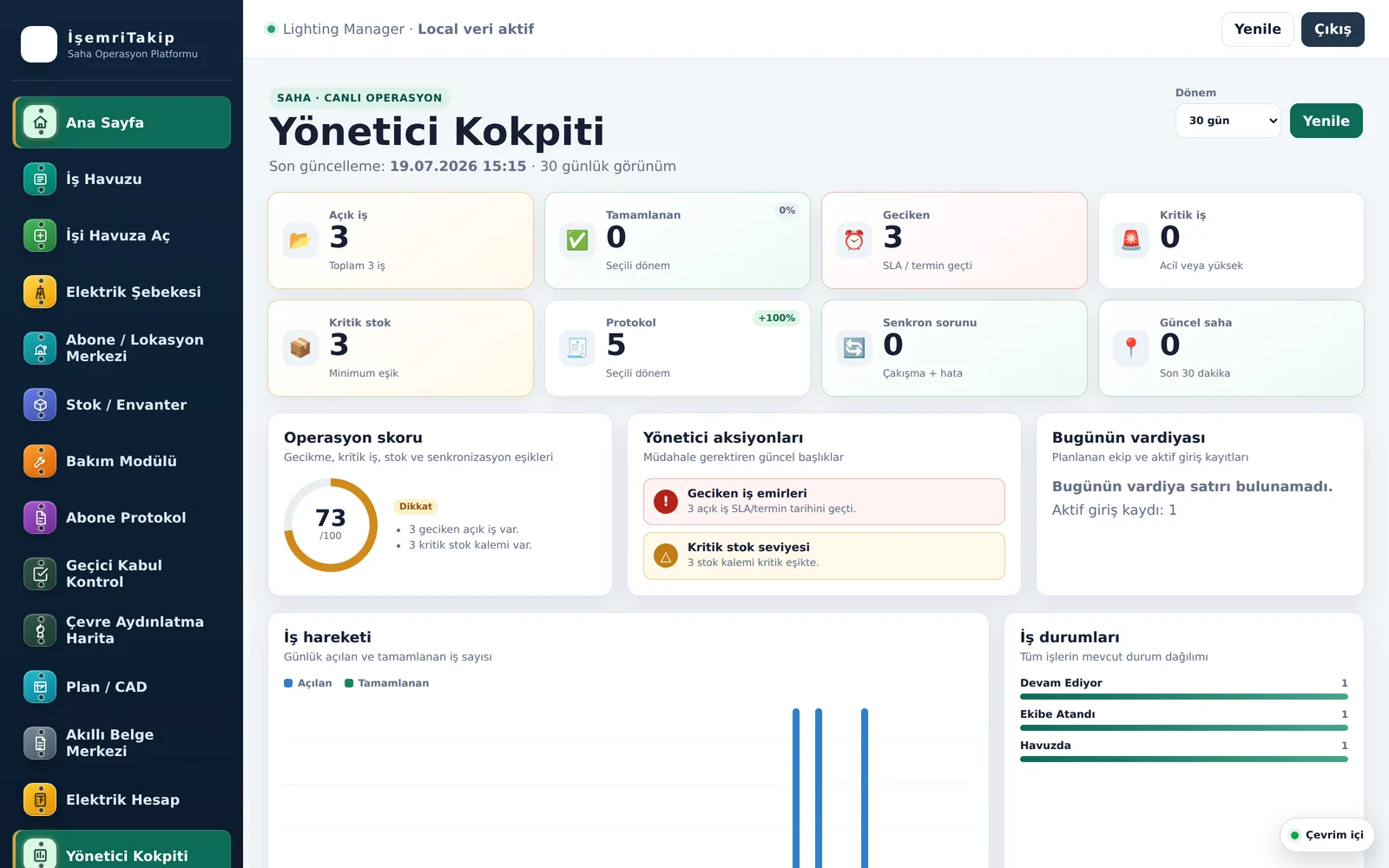Click the Ekibe Atandı progress bar
Viewport: 1389px width, 868px height.
coord(1184,727)
